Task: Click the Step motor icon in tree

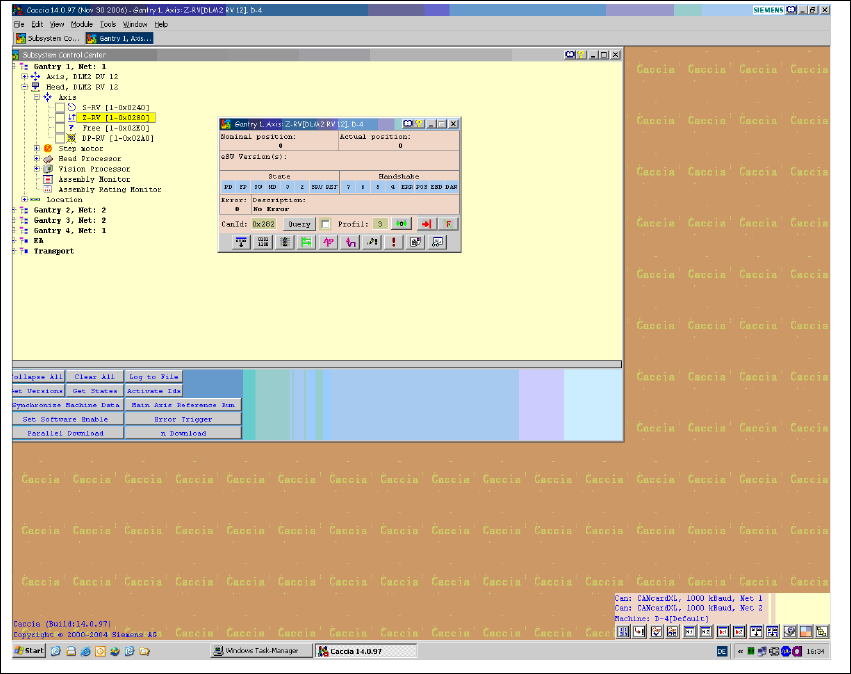Action: pos(48,148)
